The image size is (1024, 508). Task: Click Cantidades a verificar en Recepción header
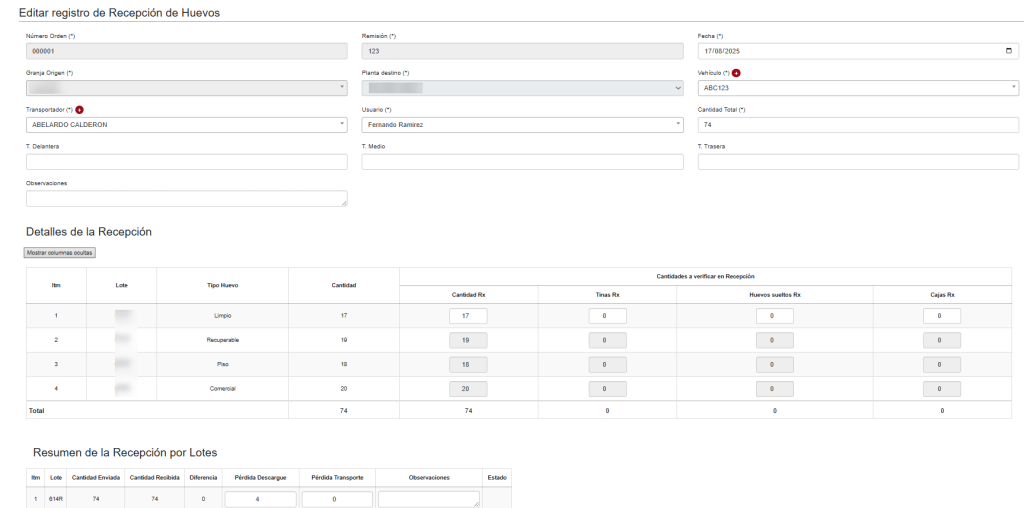point(705,276)
